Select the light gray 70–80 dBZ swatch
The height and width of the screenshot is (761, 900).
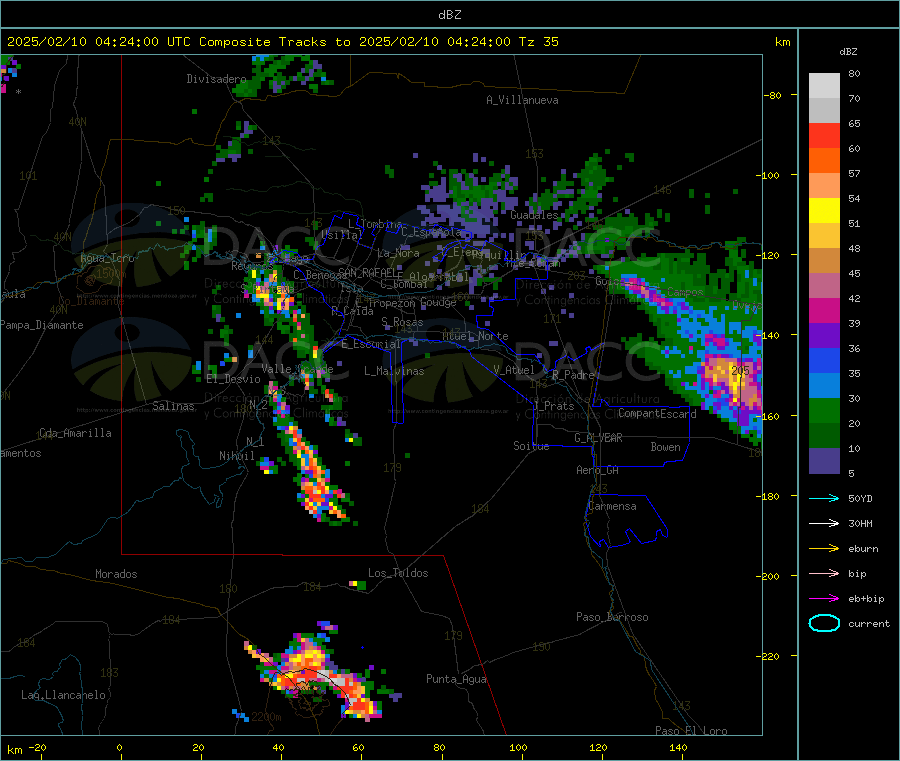[824, 86]
